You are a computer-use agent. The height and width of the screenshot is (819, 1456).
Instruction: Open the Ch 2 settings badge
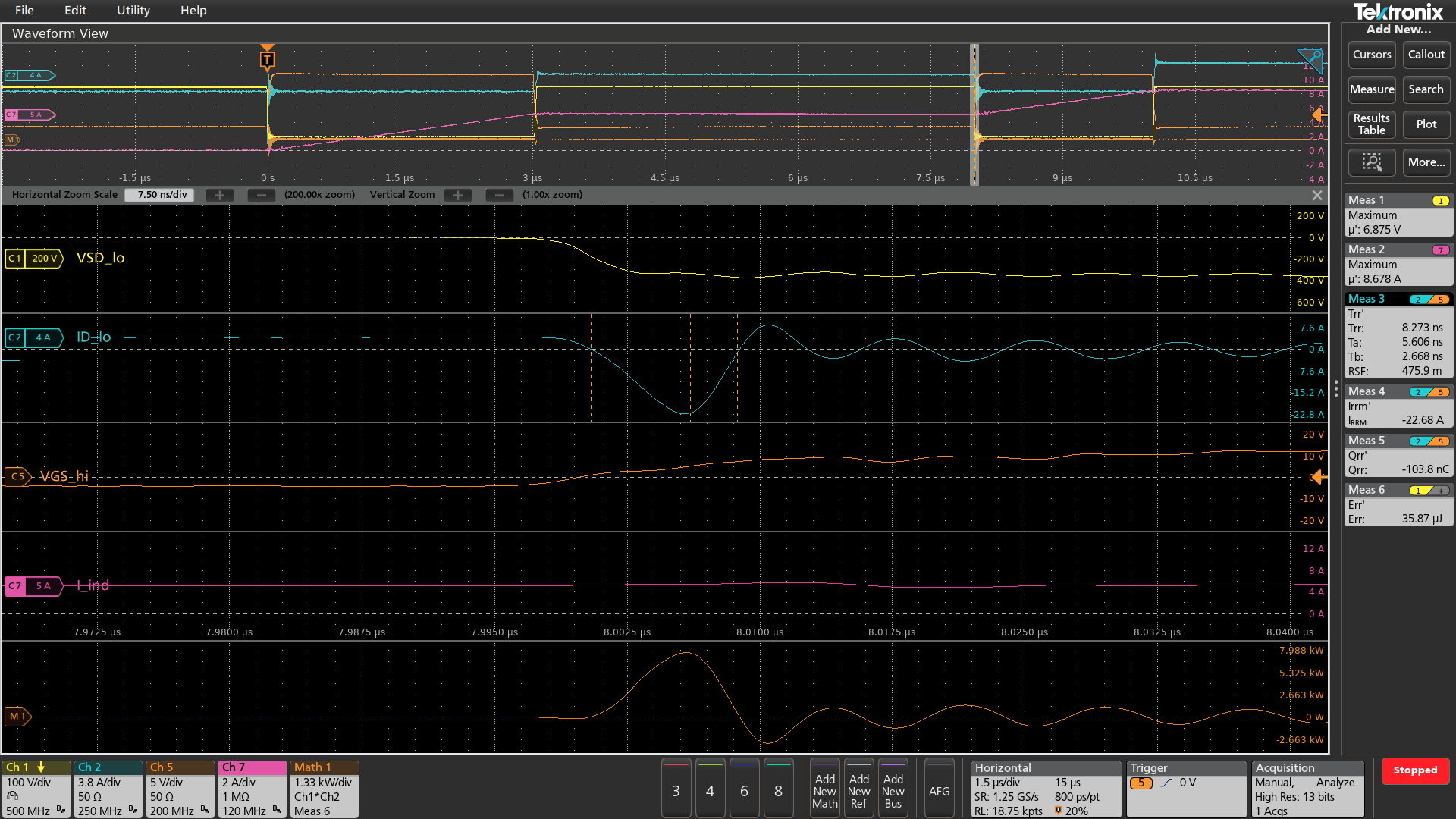[108, 789]
